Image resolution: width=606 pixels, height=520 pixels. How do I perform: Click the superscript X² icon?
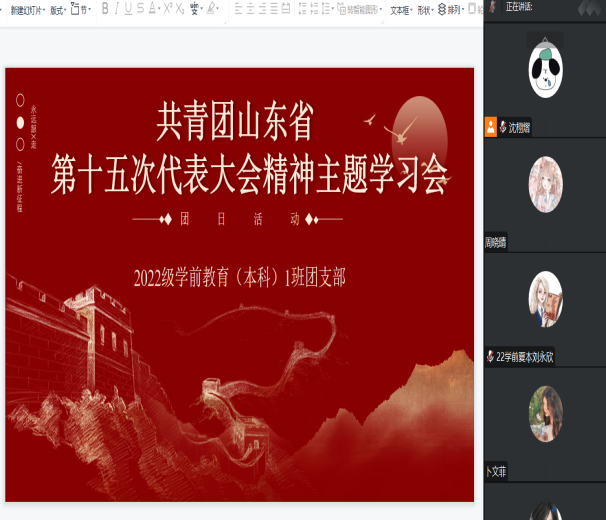tap(166, 9)
